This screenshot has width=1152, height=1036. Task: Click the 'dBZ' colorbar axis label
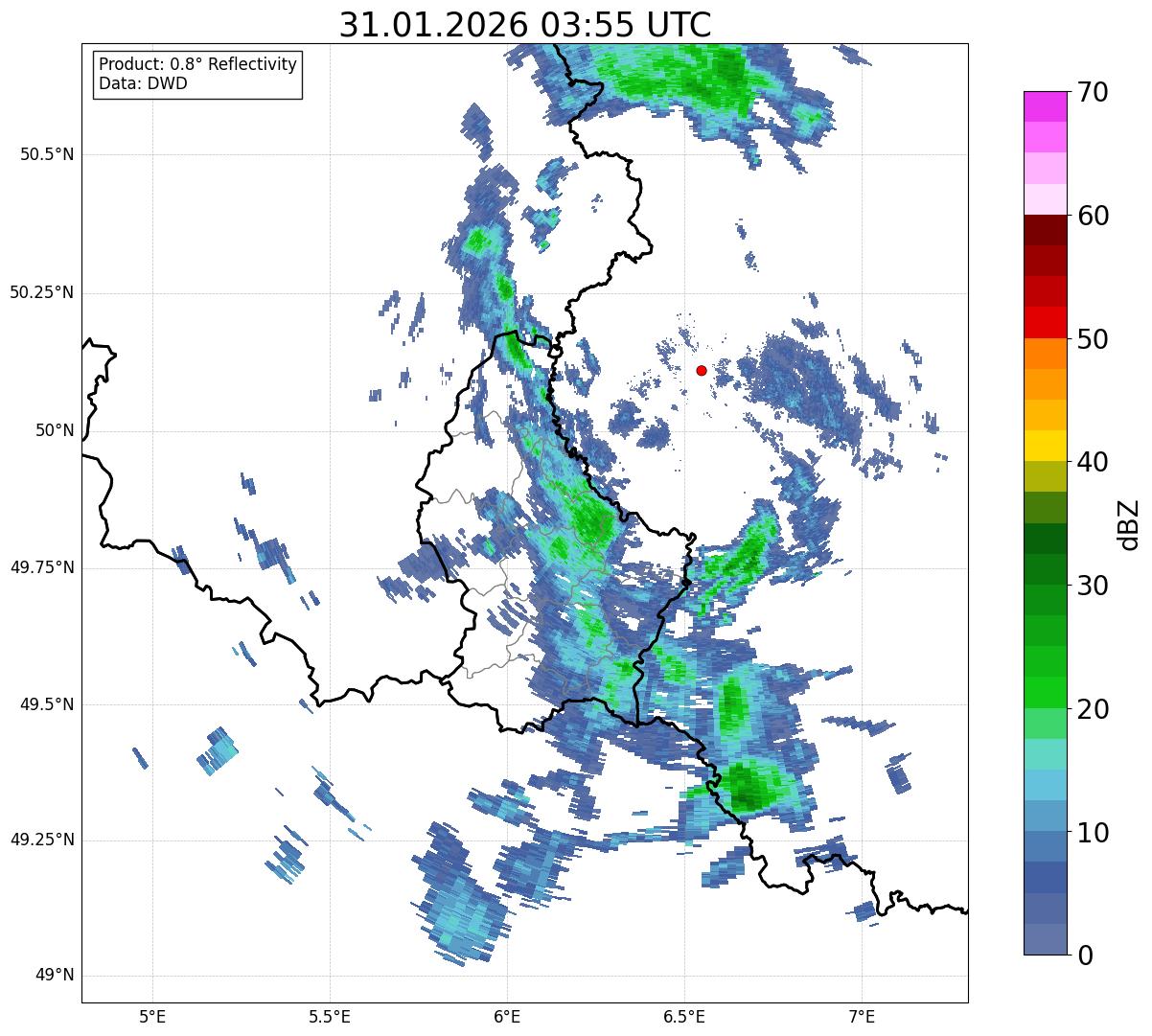tap(1129, 523)
